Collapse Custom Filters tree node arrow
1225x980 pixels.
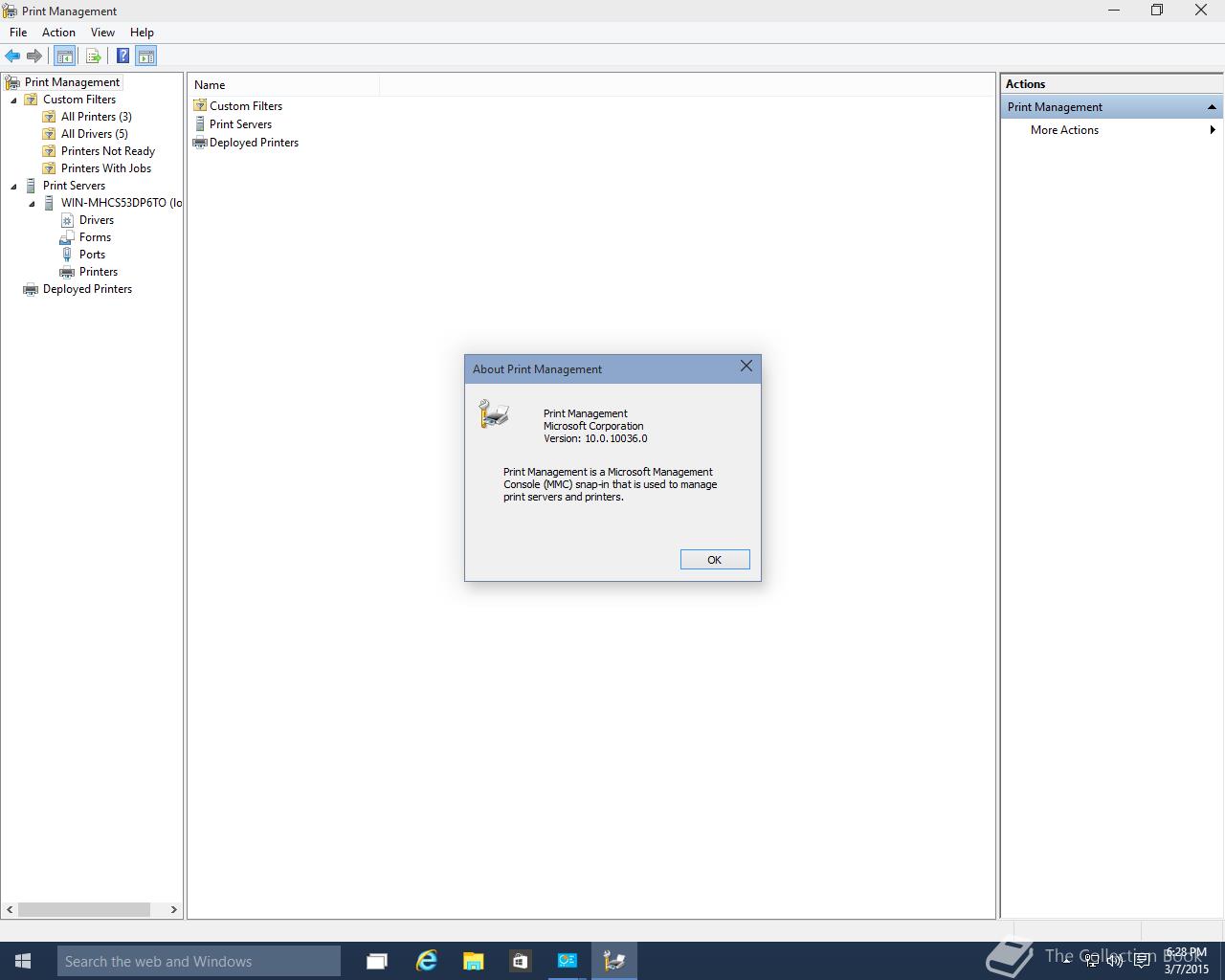(13, 100)
